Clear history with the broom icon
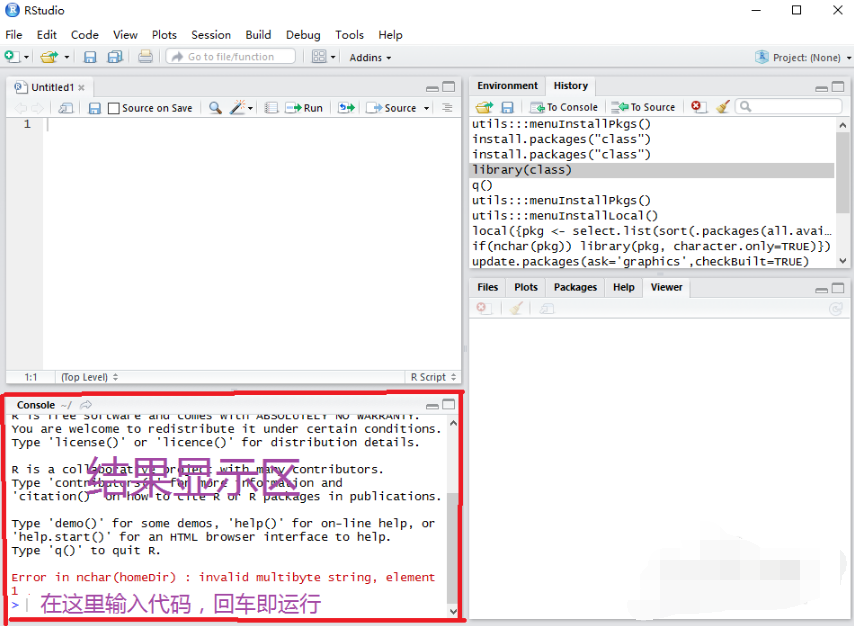The image size is (854, 626). (723, 107)
